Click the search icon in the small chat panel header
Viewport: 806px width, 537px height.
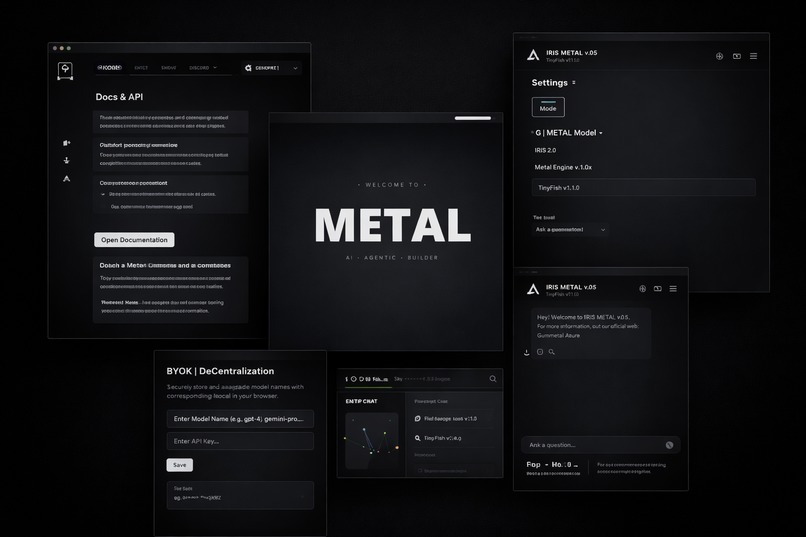(492, 379)
